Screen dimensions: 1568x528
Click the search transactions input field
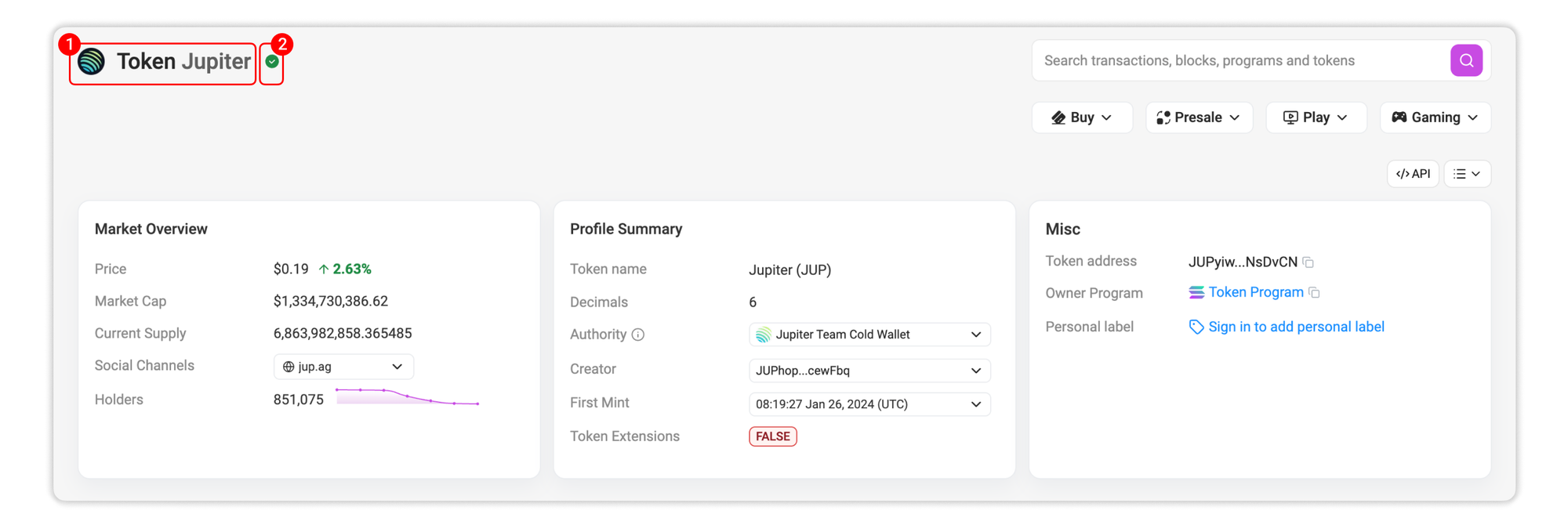click(1239, 60)
